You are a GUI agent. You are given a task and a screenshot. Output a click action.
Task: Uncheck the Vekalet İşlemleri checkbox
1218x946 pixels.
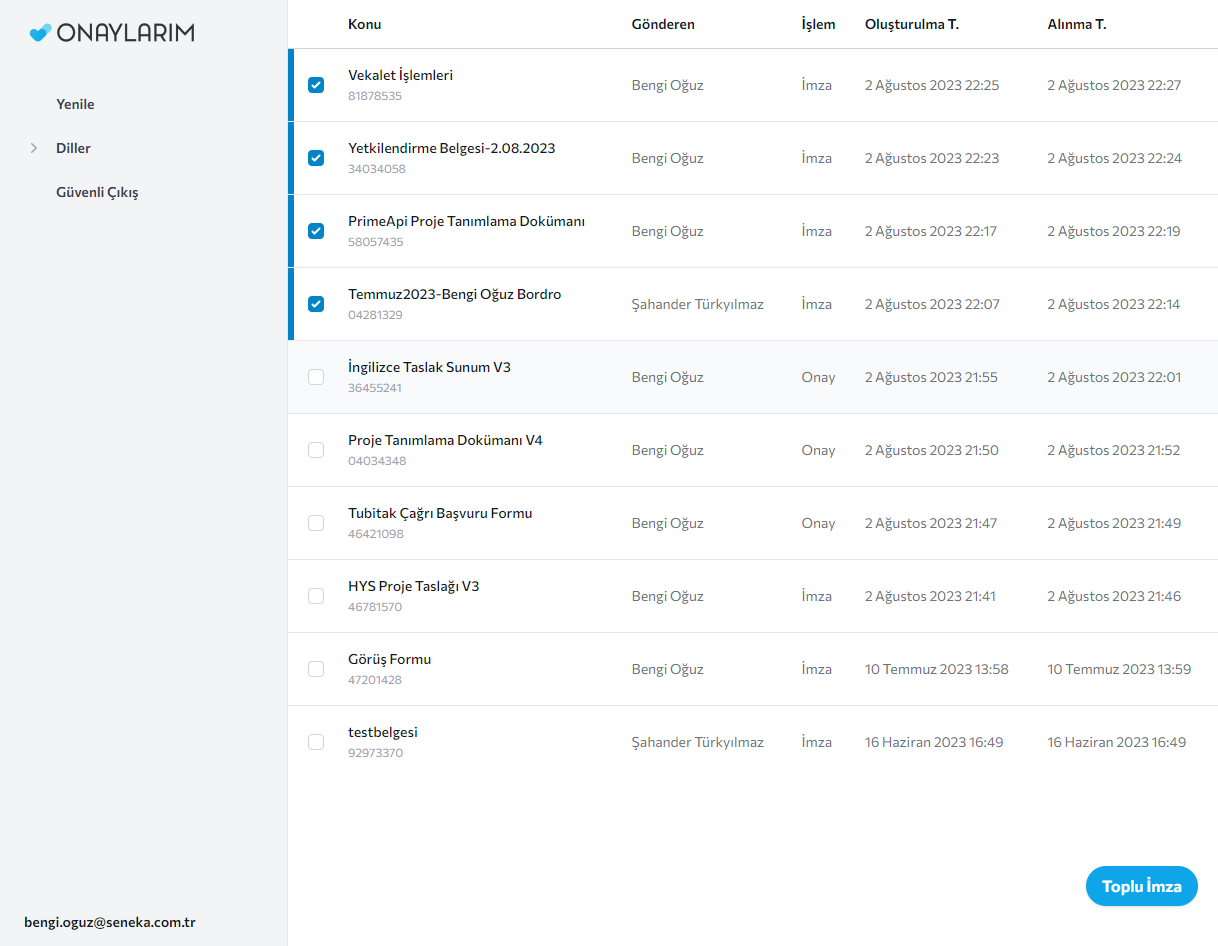pos(316,85)
